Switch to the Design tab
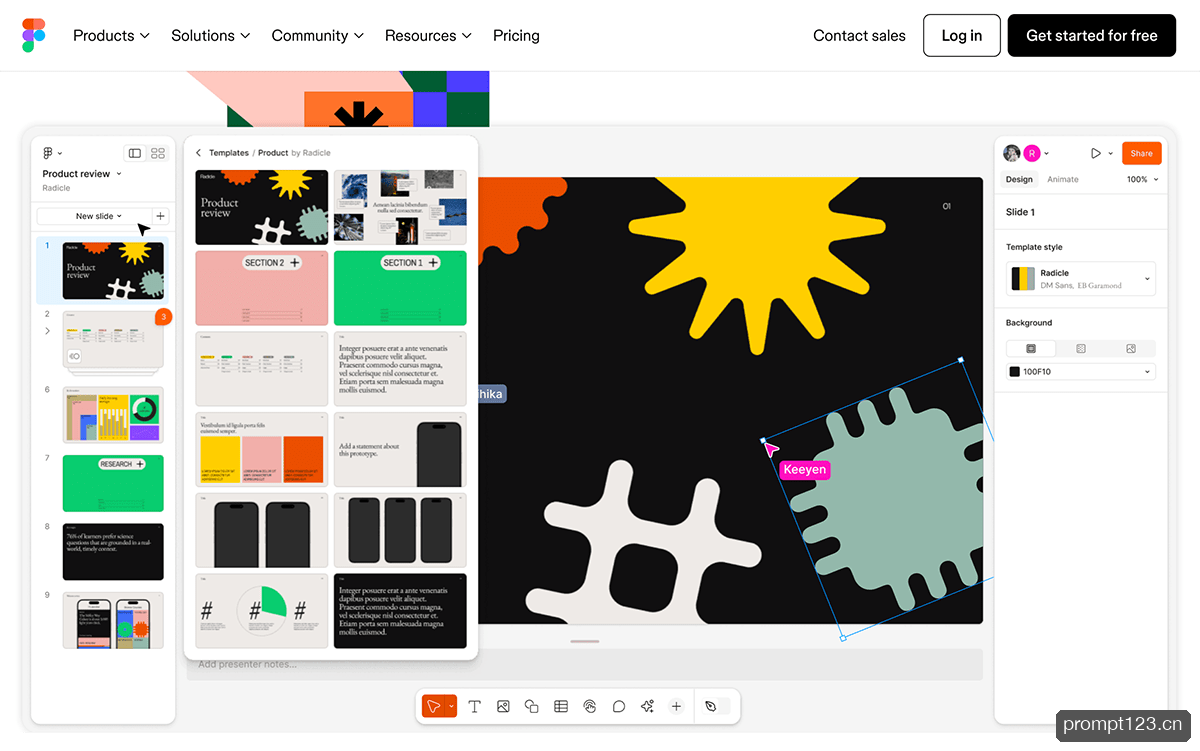The height and width of the screenshot is (751, 1200). click(1019, 180)
